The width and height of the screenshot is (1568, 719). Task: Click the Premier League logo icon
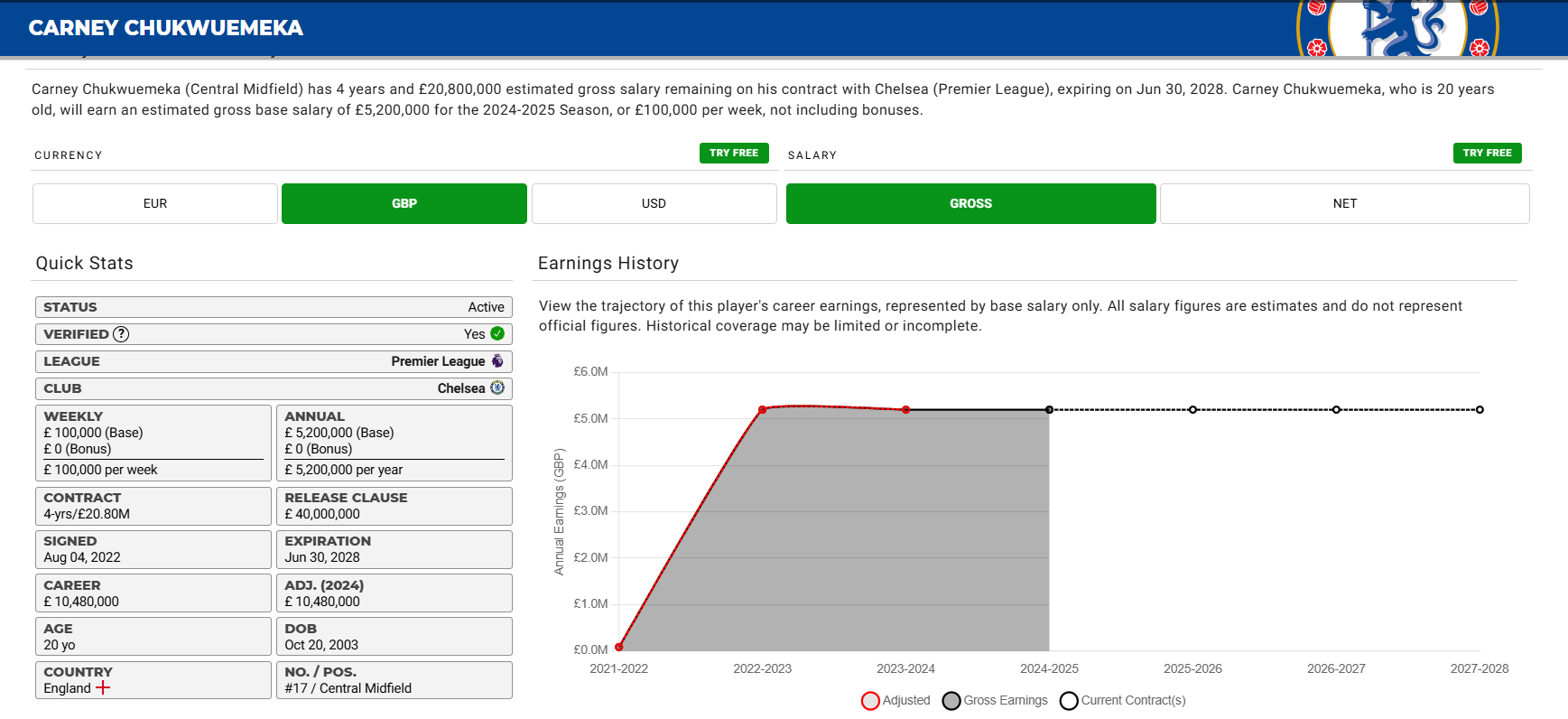[x=497, y=360]
